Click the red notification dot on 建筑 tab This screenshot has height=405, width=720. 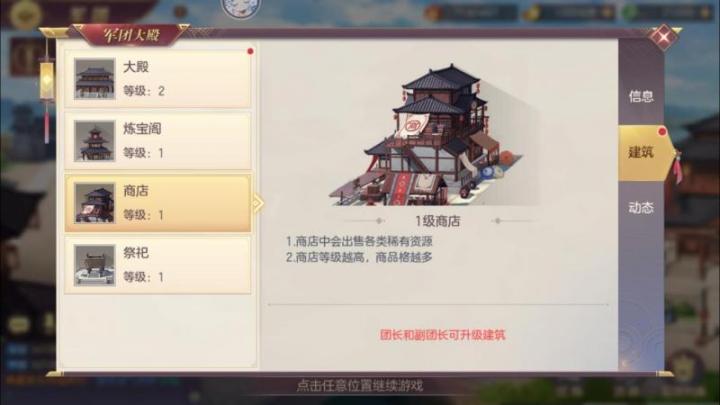(662, 132)
